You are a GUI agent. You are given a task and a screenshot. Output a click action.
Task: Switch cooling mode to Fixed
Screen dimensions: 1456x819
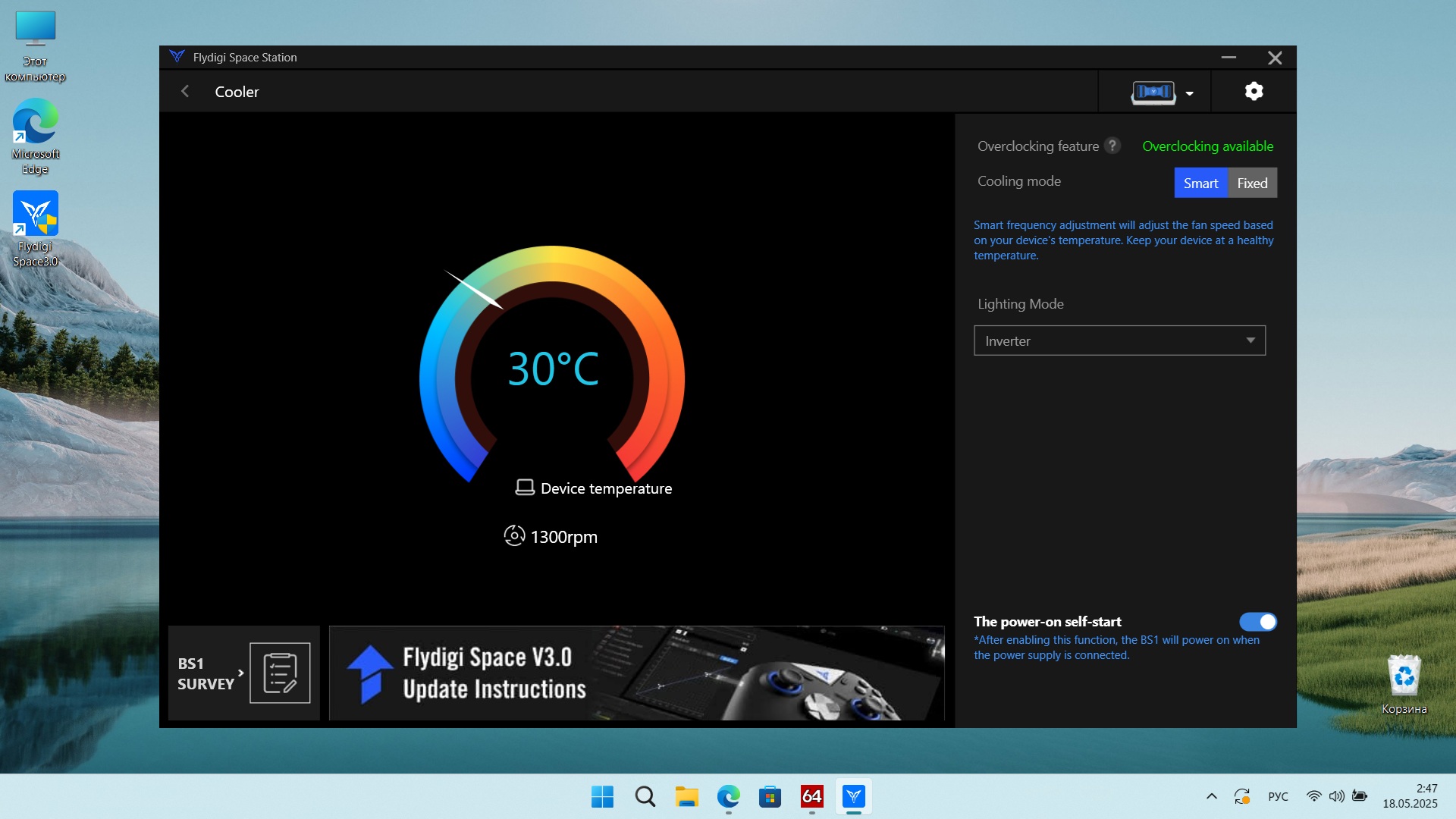coord(1252,183)
